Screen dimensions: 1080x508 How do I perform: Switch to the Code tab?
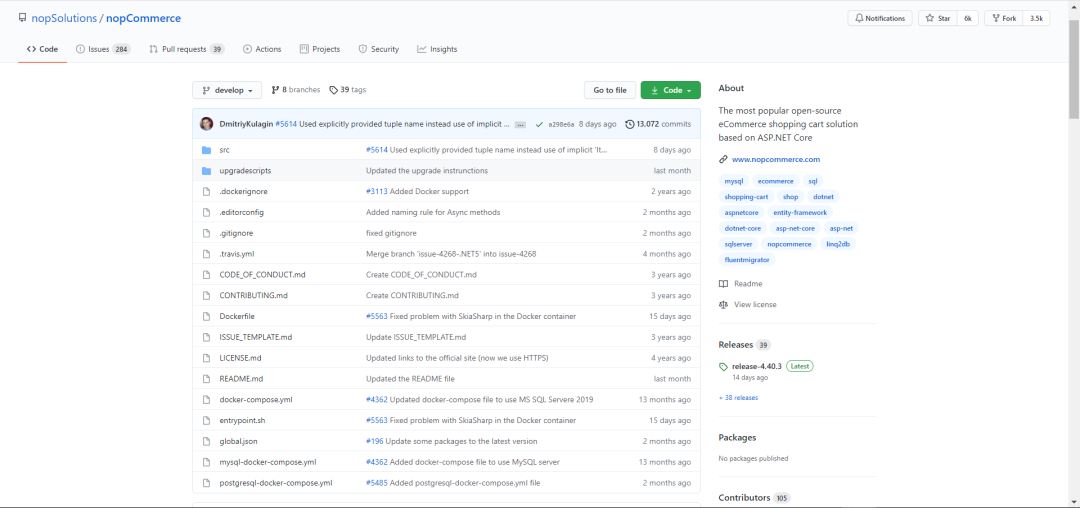coord(42,49)
